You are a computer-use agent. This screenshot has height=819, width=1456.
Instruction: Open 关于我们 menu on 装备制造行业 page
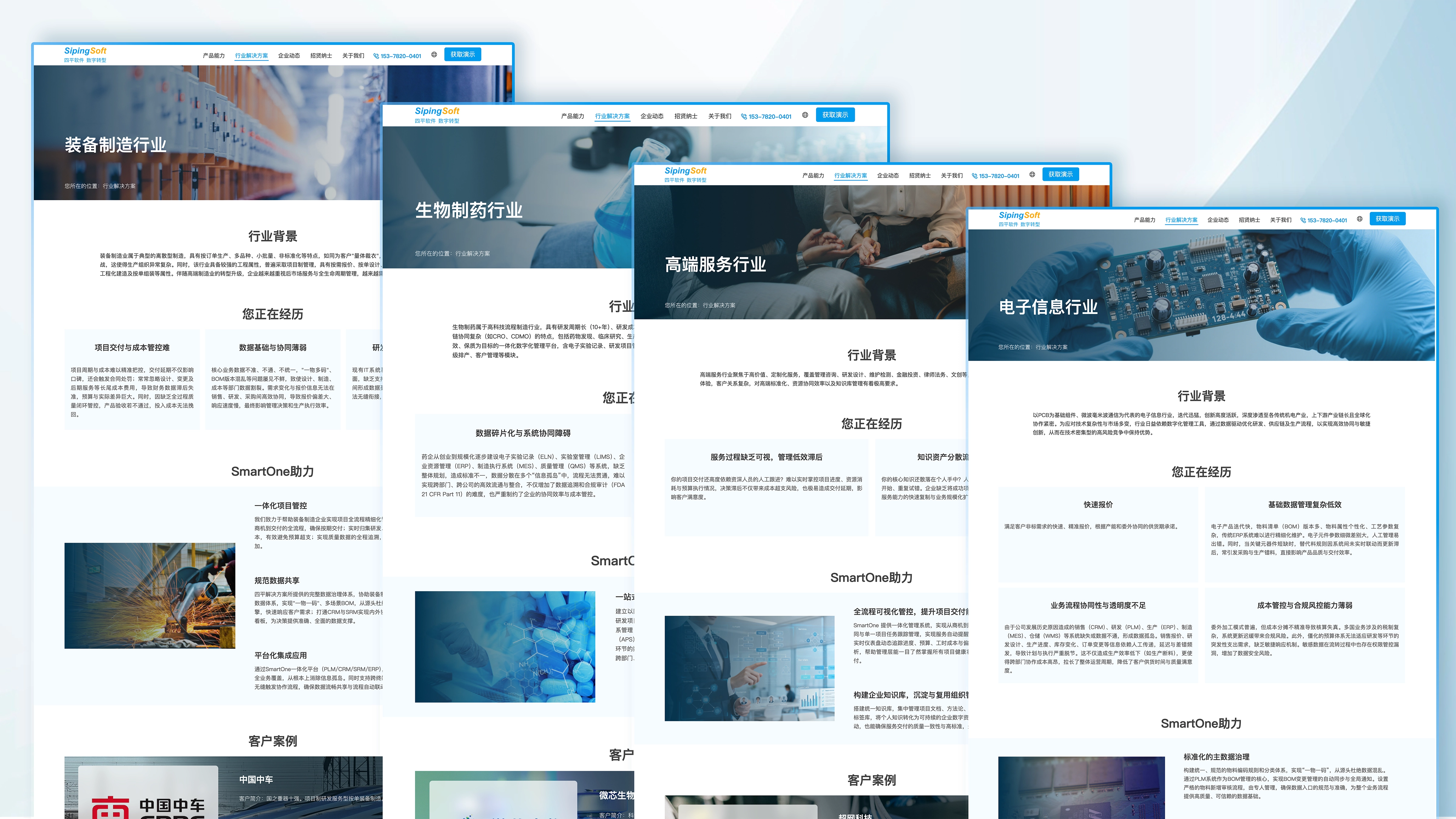(353, 56)
